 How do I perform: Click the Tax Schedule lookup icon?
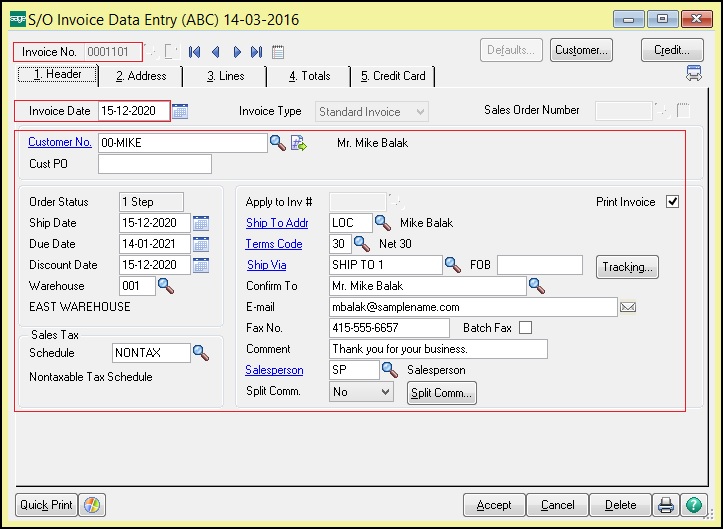201,352
